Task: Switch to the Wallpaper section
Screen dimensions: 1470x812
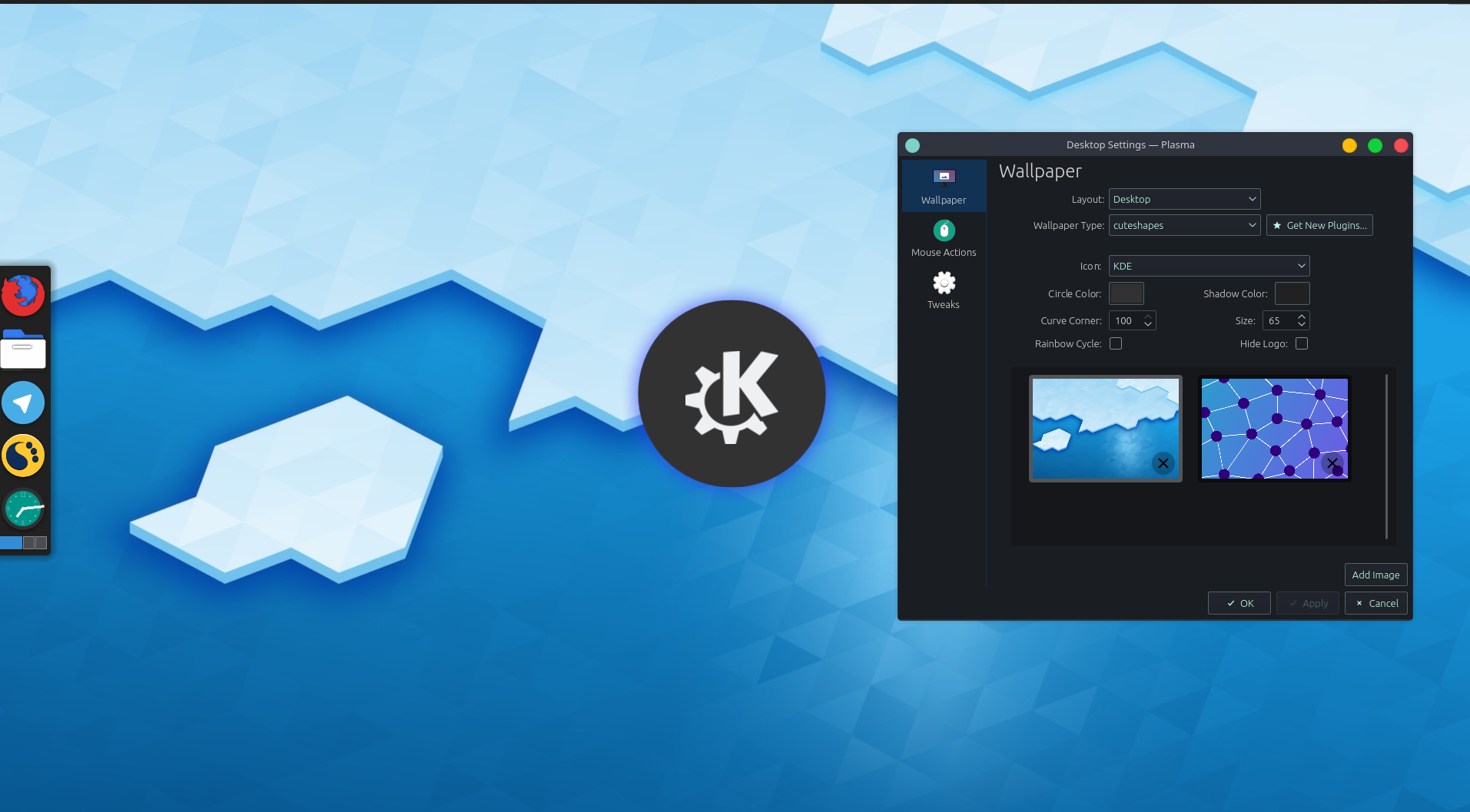Action: (x=944, y=186)
